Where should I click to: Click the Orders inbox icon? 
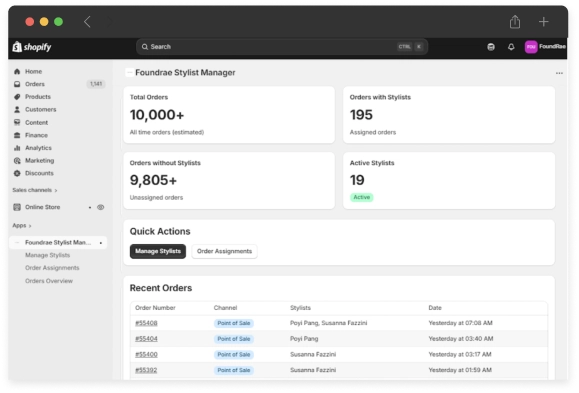coord(17,84)
